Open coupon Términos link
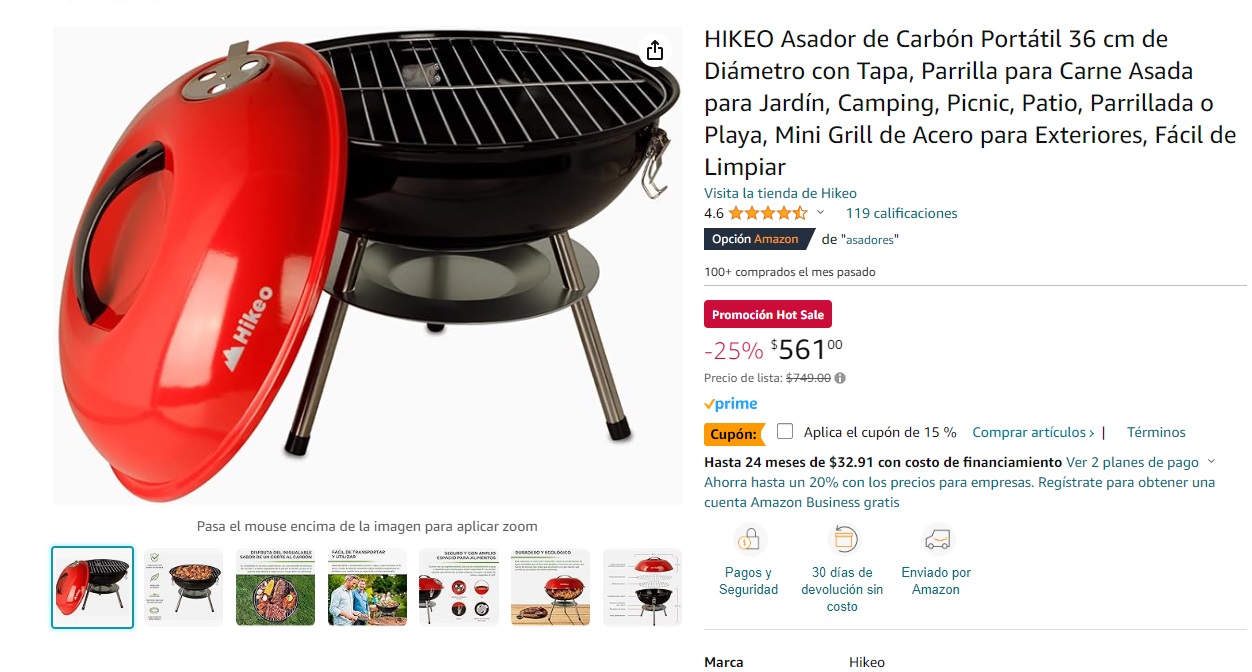1252x672 pixels. tap(1156, 432)
